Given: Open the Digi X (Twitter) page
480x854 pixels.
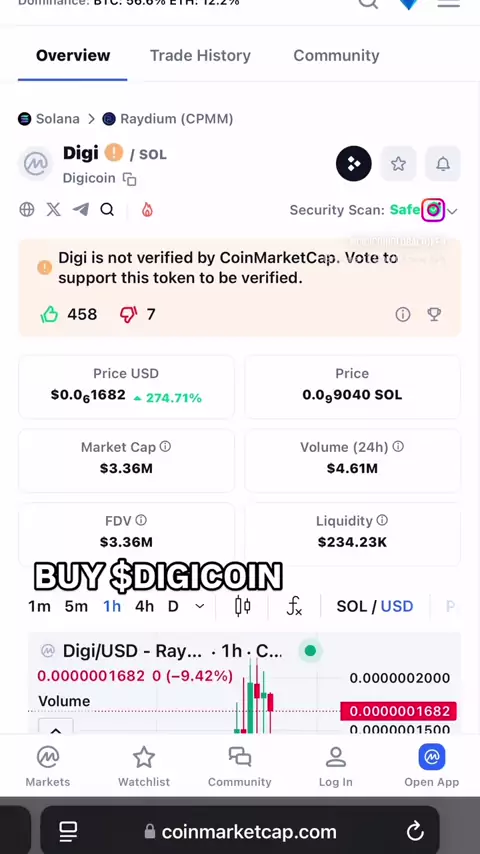Looking at the screenshot, I should pyautogui.click(x=53, y=210).
